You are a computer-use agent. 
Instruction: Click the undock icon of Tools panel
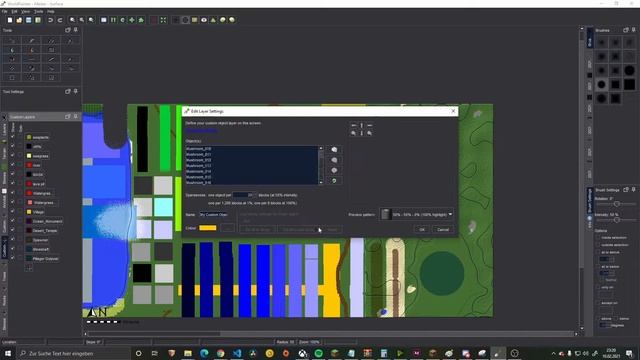(x=68, y=30)
